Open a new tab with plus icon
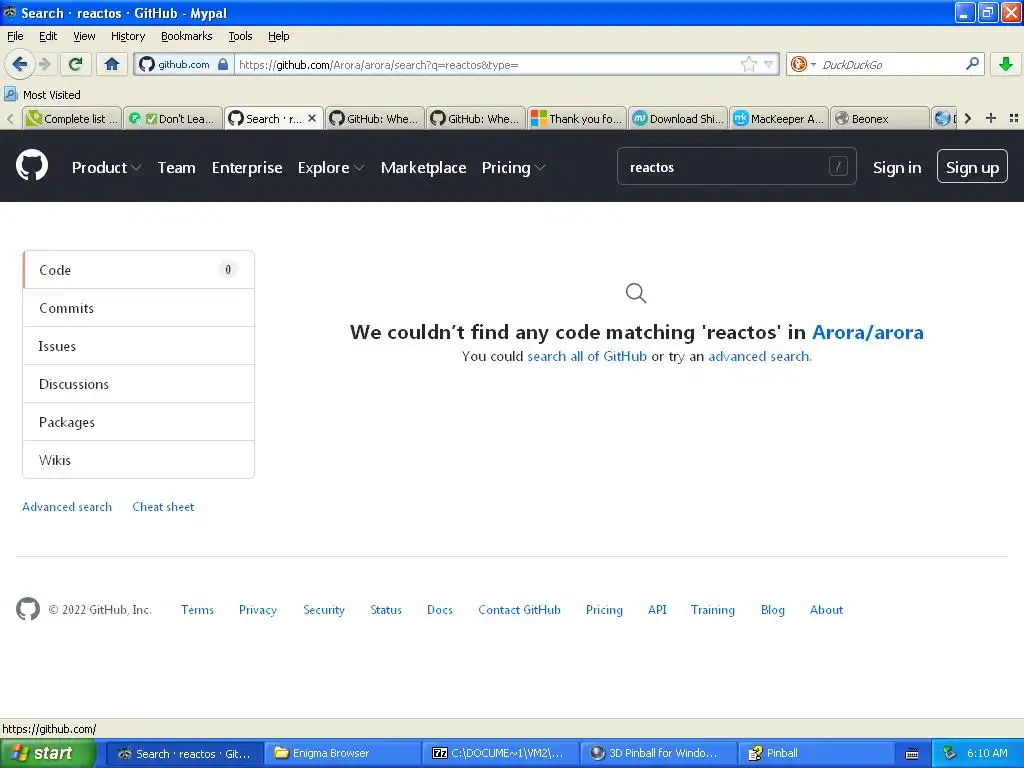The height and width of the screenshot is (768, 1024). click(991, 118)
